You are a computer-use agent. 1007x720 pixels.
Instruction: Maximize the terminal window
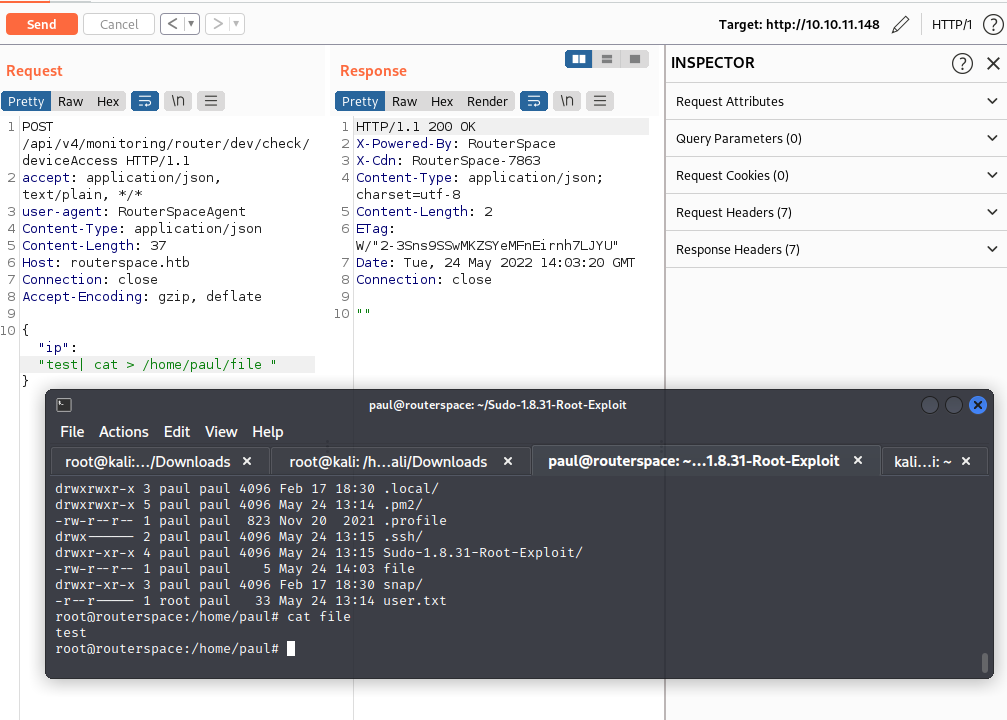tap(954, 405)
